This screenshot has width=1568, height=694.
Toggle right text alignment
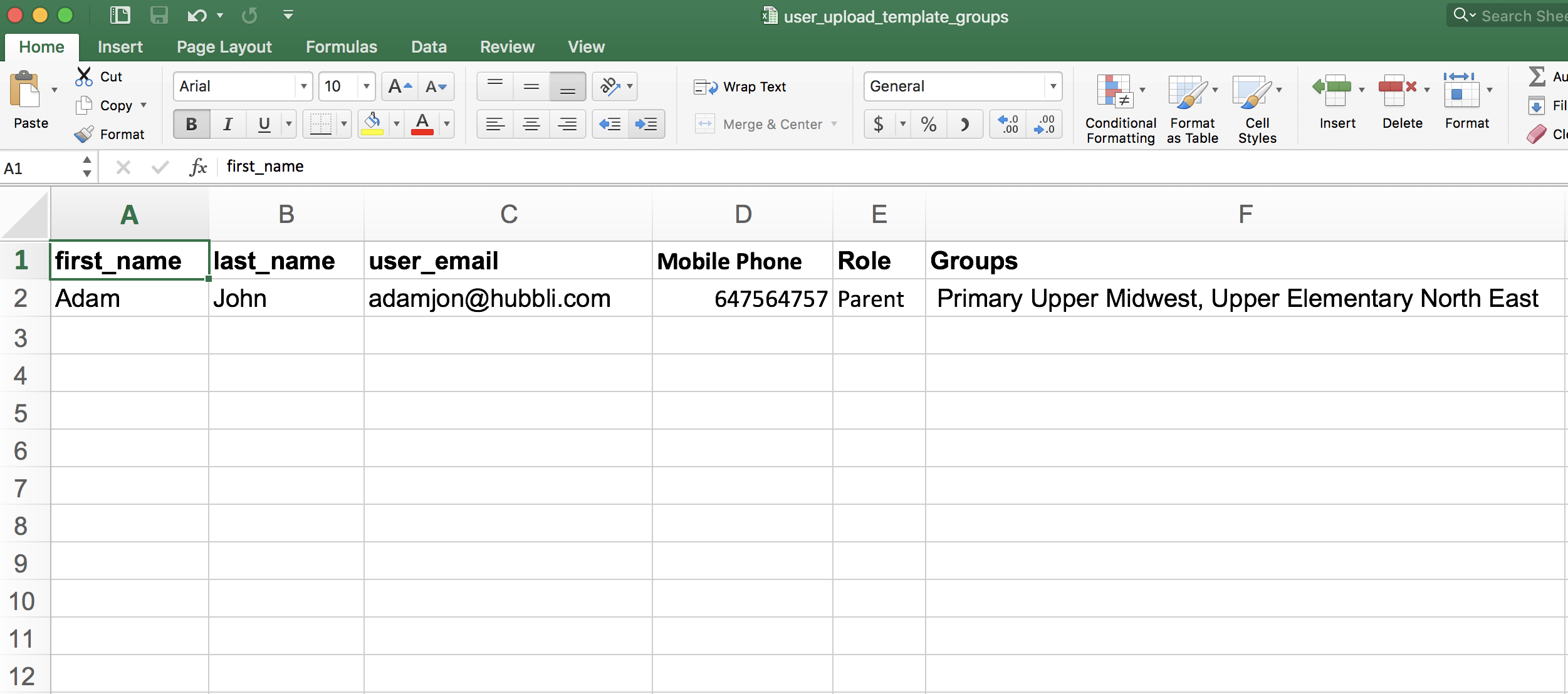[567, 124]
